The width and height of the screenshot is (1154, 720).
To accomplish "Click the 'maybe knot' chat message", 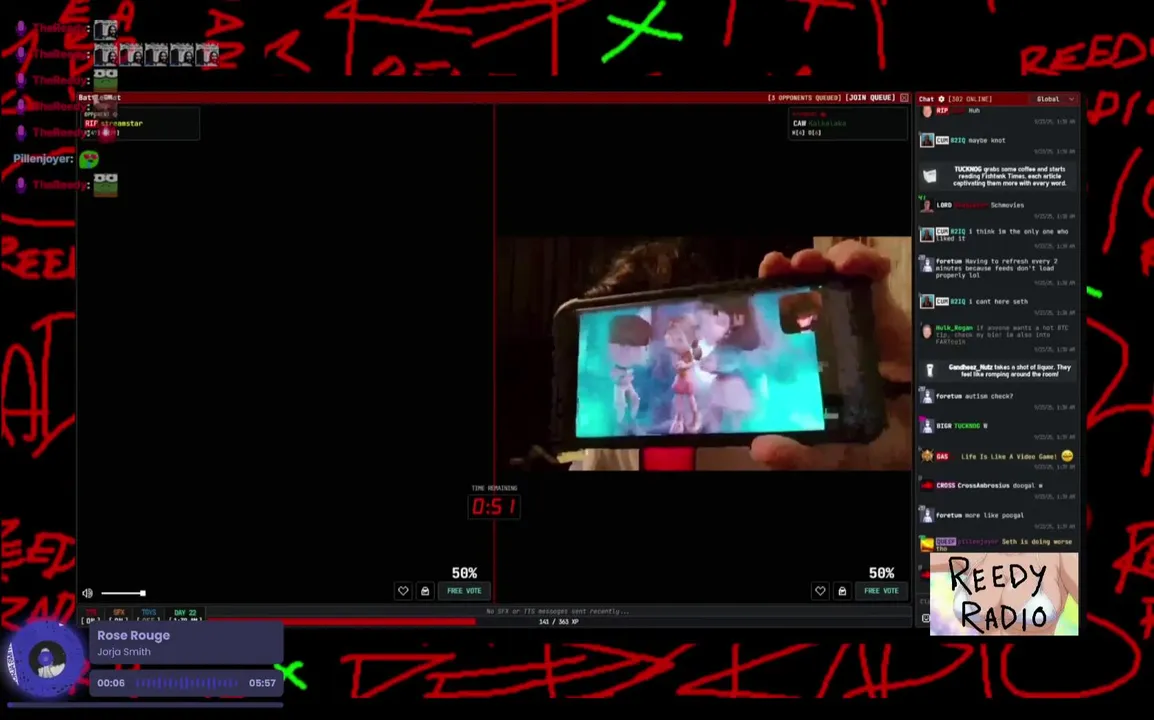I will 987,140.
